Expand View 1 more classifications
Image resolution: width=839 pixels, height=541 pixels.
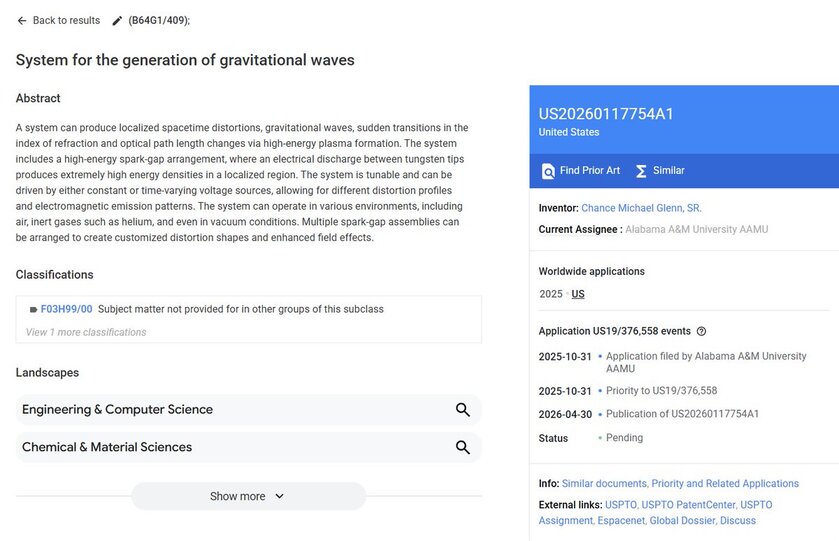click(x=86, y=332)
